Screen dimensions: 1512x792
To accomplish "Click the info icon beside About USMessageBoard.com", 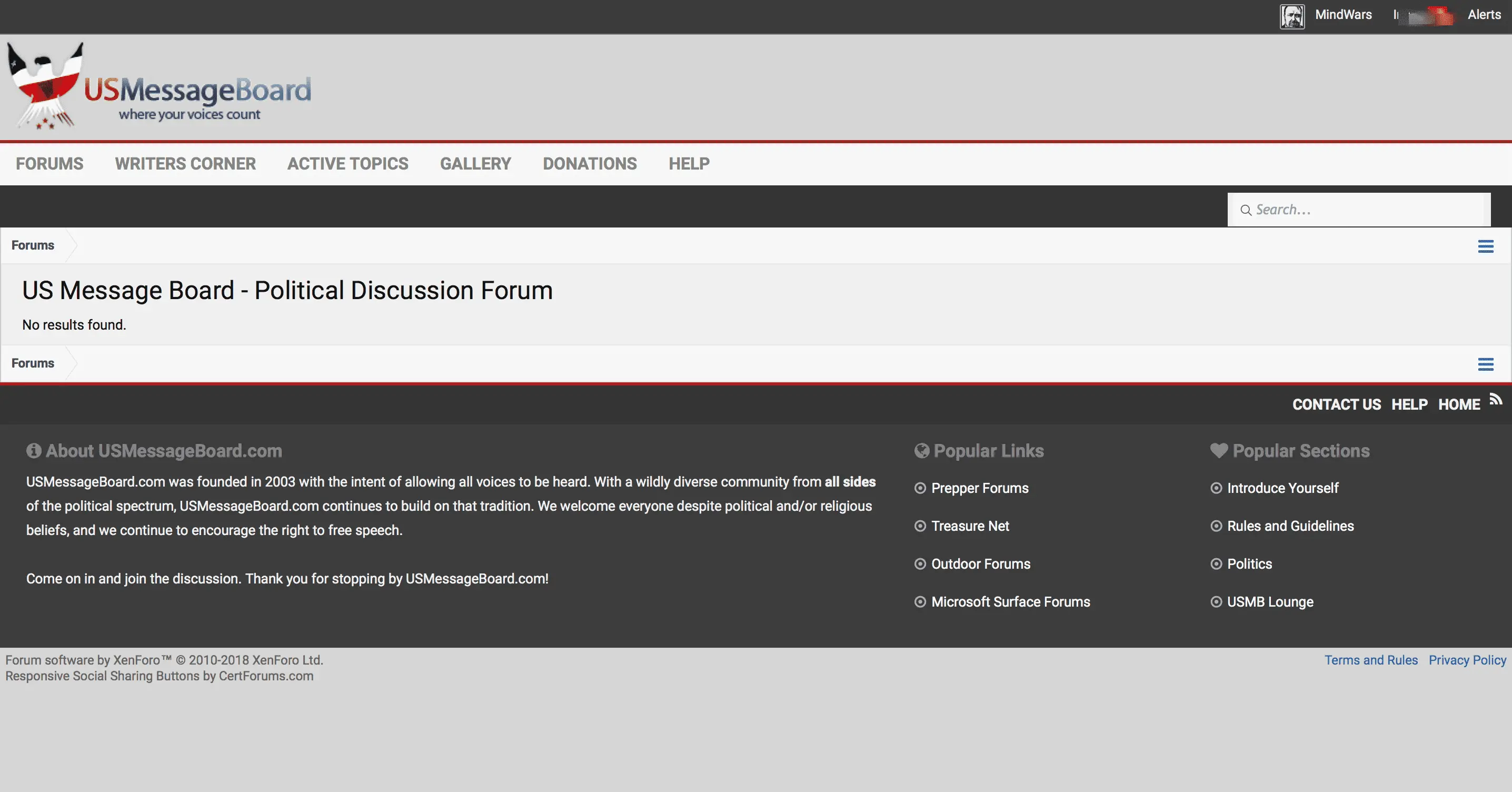I will pyautogui.click(x=34, y=450).
